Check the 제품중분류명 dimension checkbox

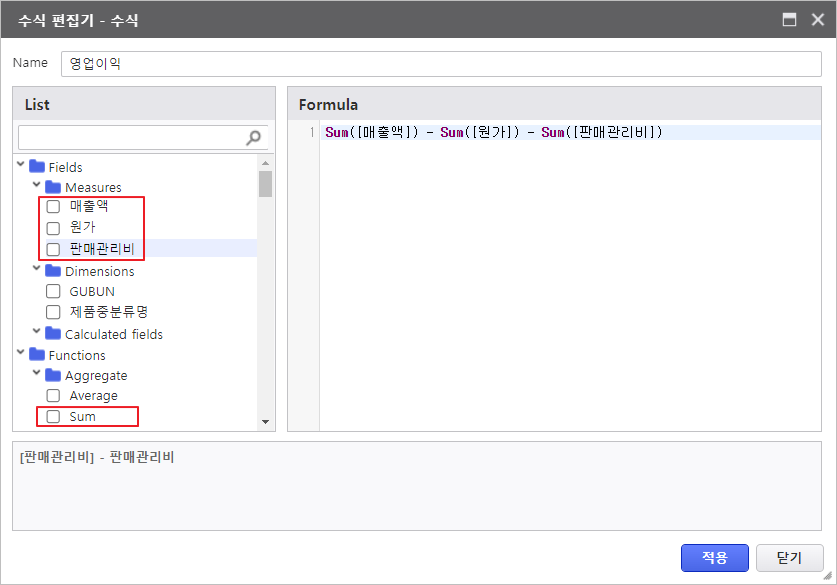click(x=53, y=312)
